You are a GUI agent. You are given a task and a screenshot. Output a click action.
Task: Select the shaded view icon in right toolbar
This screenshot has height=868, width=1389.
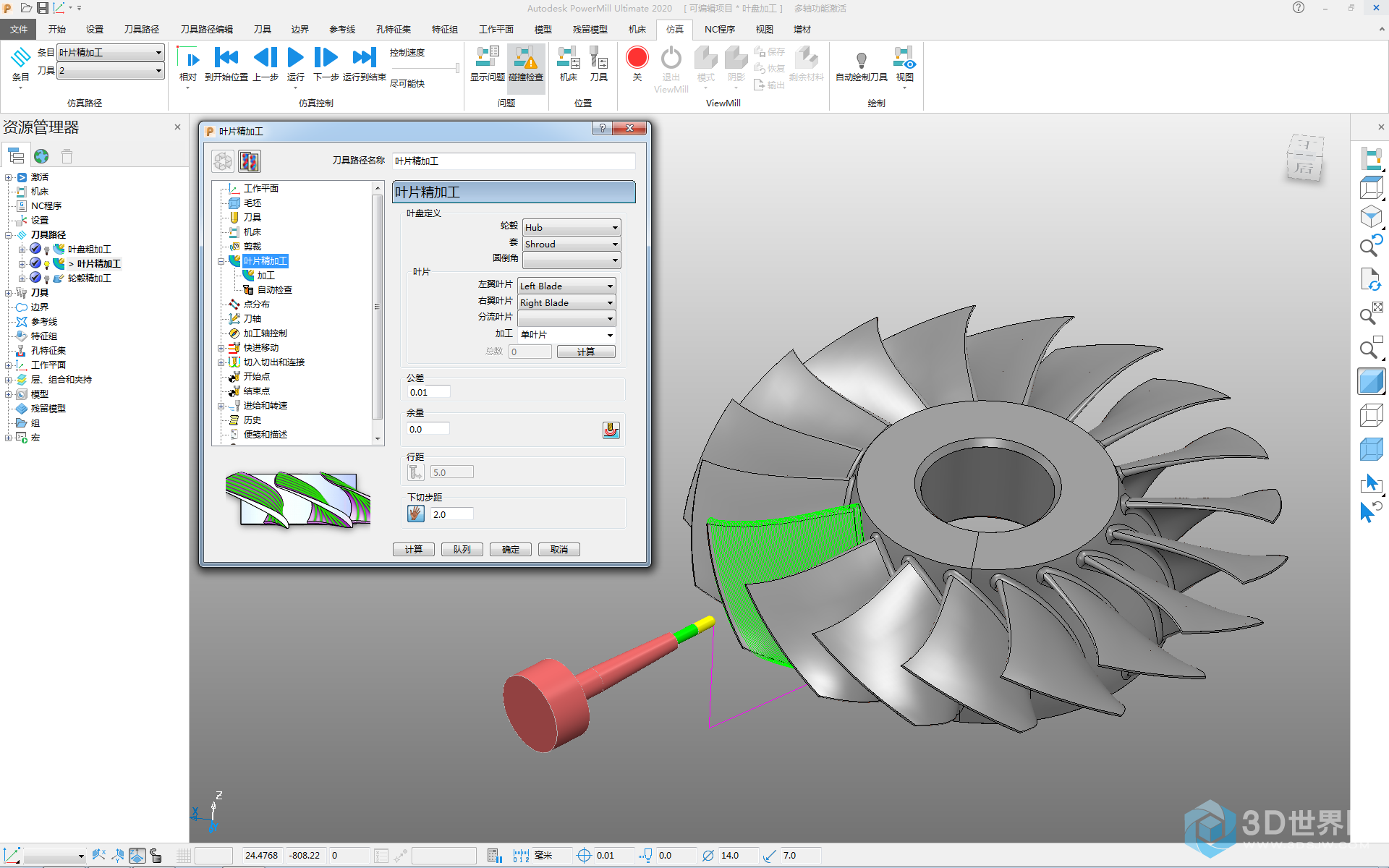pyautogui.click(x=1371, y=381)
